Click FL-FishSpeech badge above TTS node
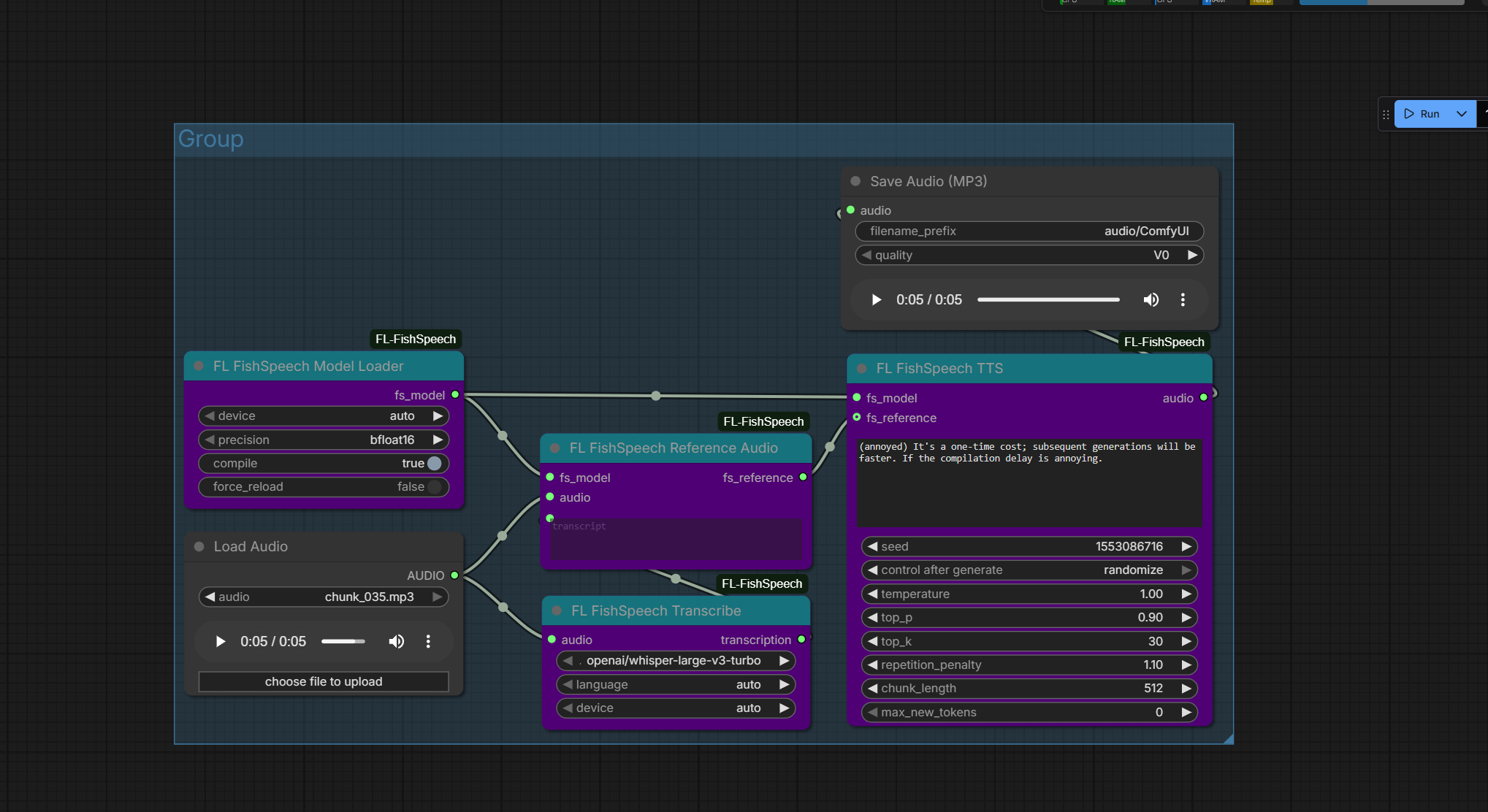The image size is (1488, 812). tap(1164, 342)
